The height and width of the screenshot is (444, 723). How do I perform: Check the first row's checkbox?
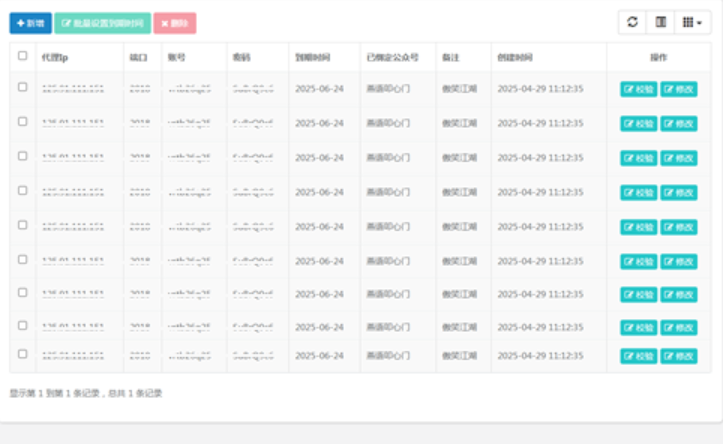[23, 88]
